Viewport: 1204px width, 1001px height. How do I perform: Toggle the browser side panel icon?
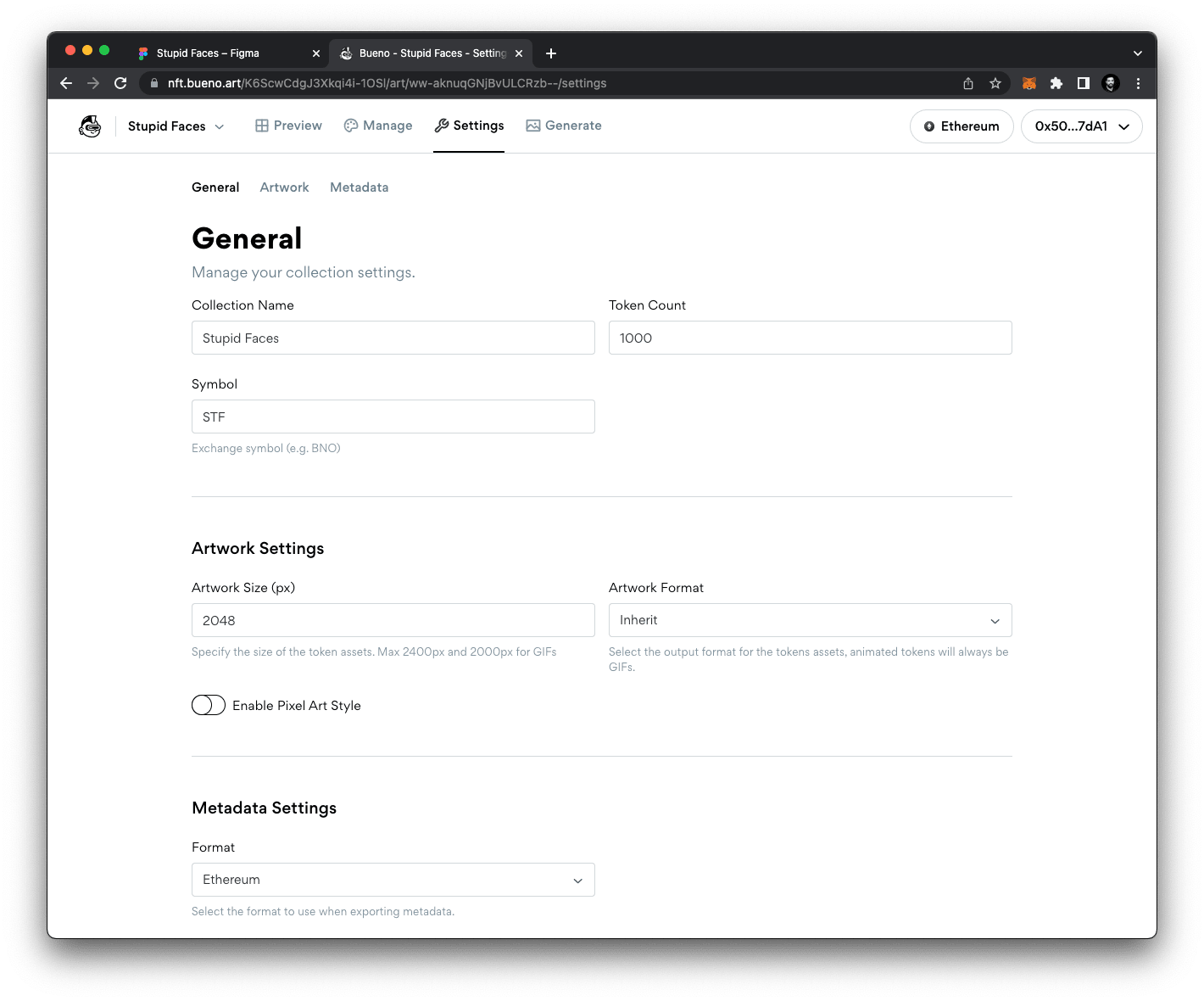point(1084,83)
